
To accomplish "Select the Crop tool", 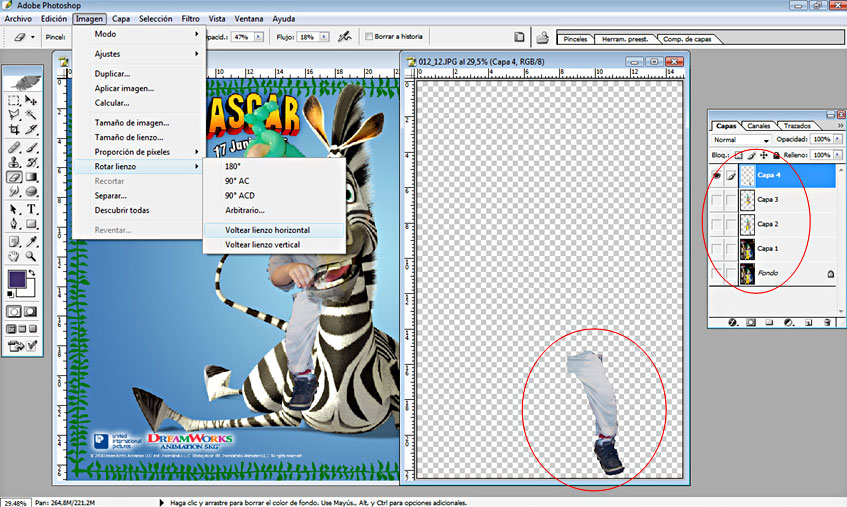I will (x=14, y=129).
